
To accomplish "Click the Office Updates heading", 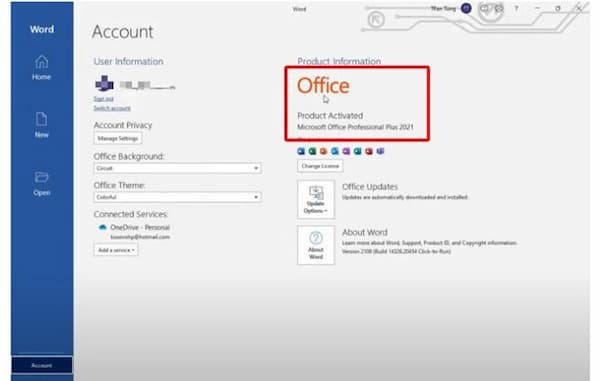I will [370, 187].
